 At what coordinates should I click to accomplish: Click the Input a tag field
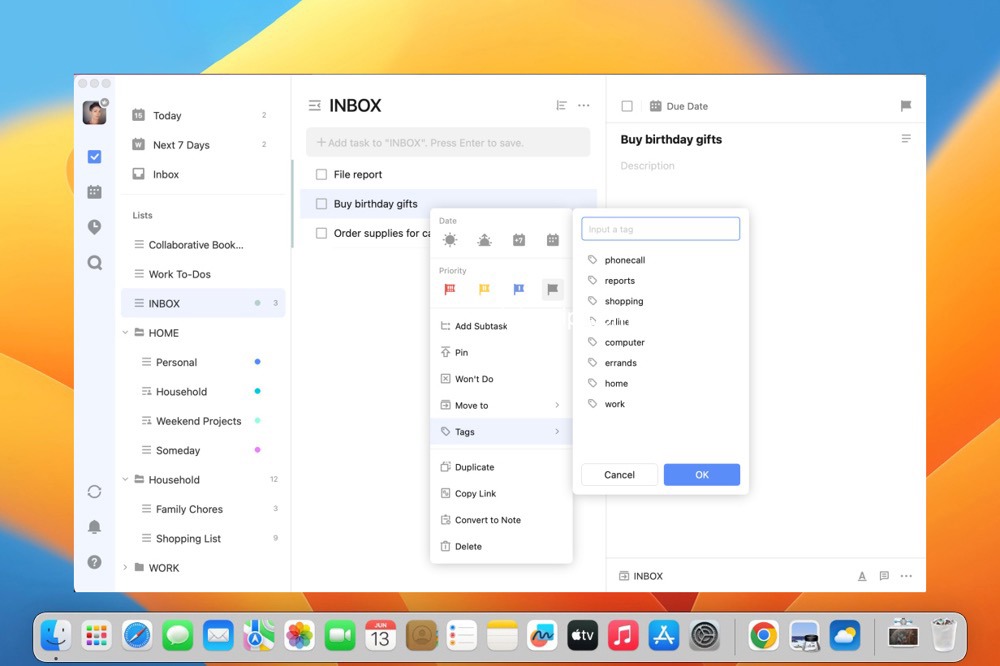661,229
